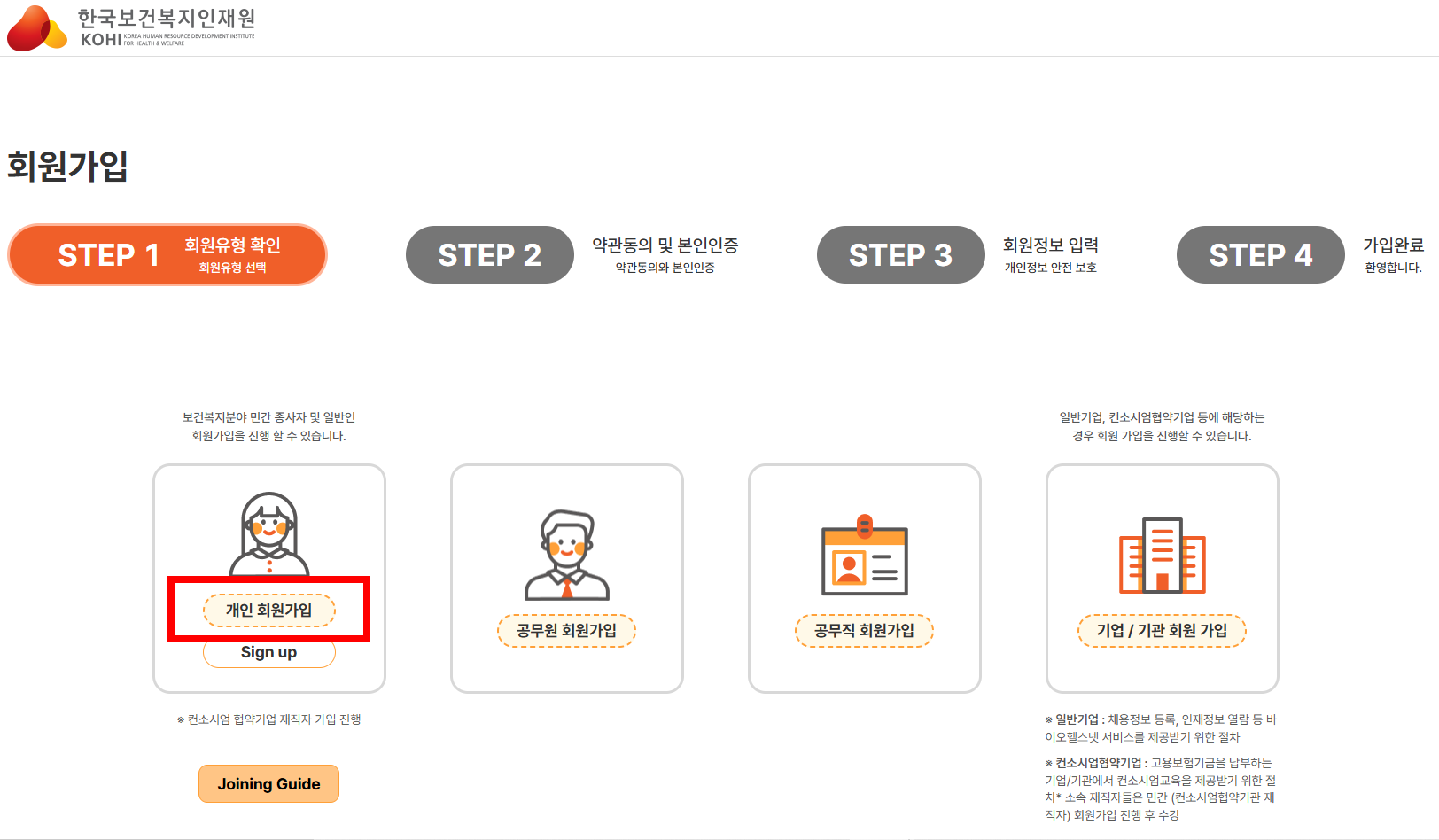Select the STEP 3 회원정보 입력 indicator

click(899, 254)
